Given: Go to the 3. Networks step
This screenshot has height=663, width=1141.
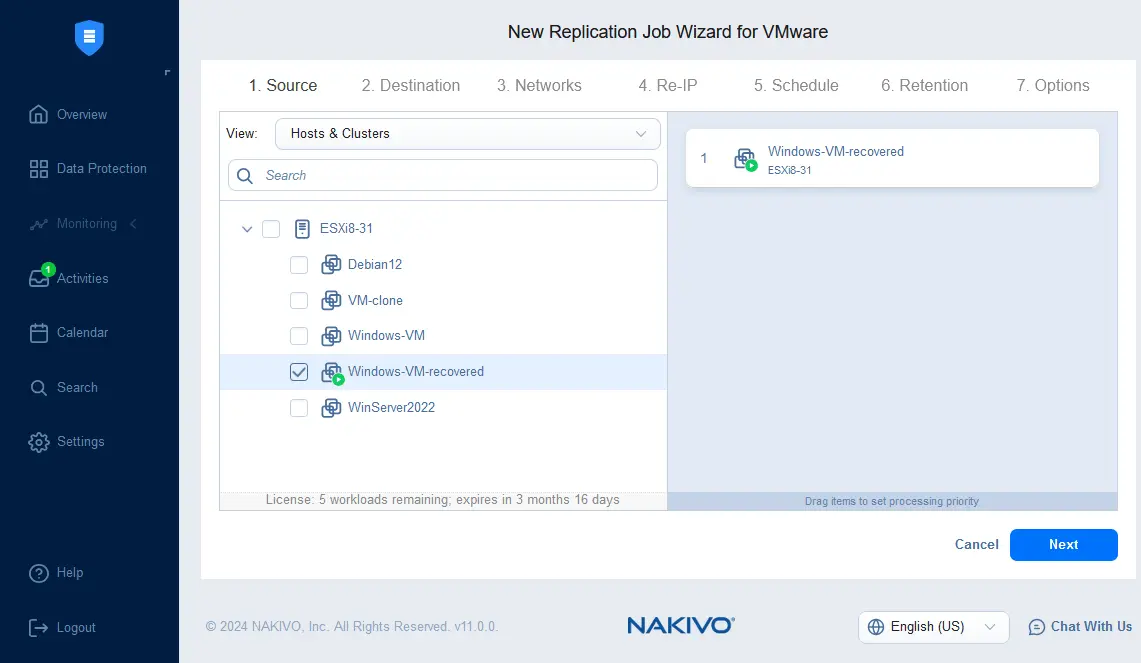Looking at the screenshot, I should 539,85.
